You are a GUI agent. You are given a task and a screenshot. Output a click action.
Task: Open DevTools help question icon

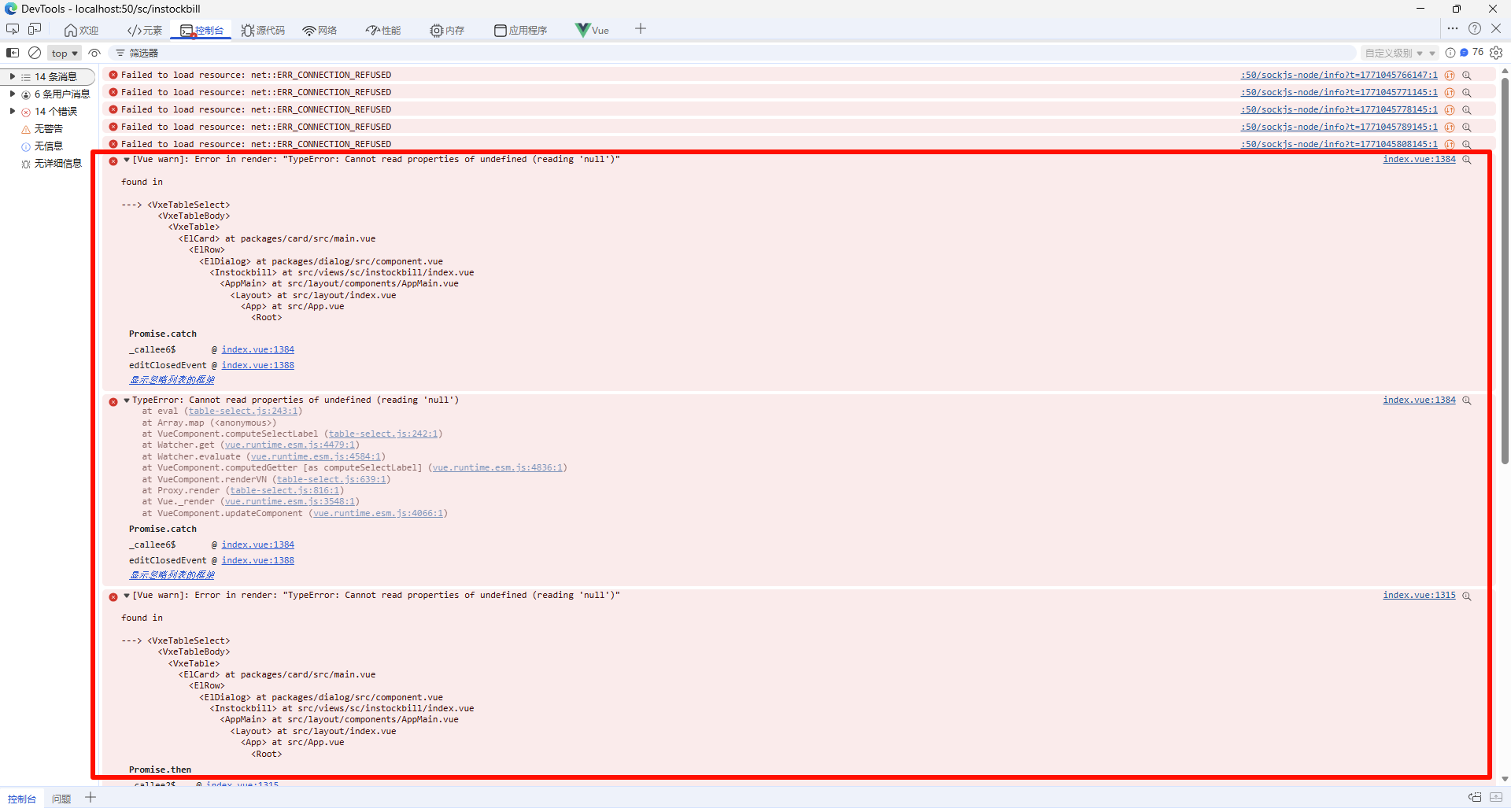pyautogui.click(x=1475, y=28)
